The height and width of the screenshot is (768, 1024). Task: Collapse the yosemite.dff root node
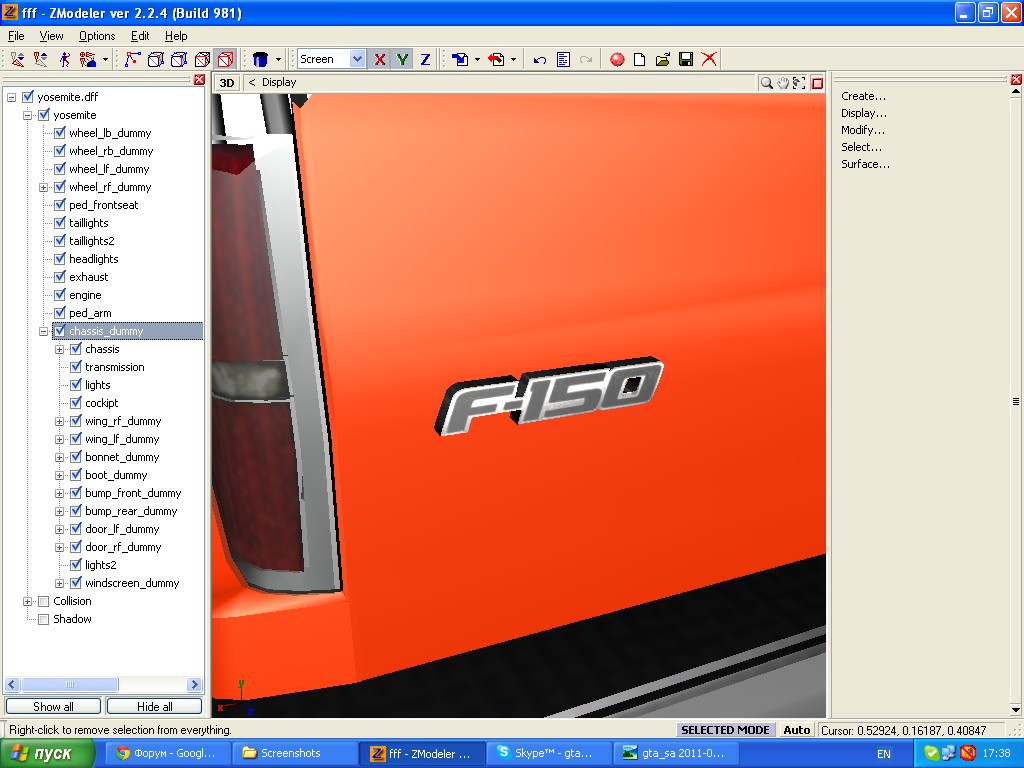coord(12,97)
